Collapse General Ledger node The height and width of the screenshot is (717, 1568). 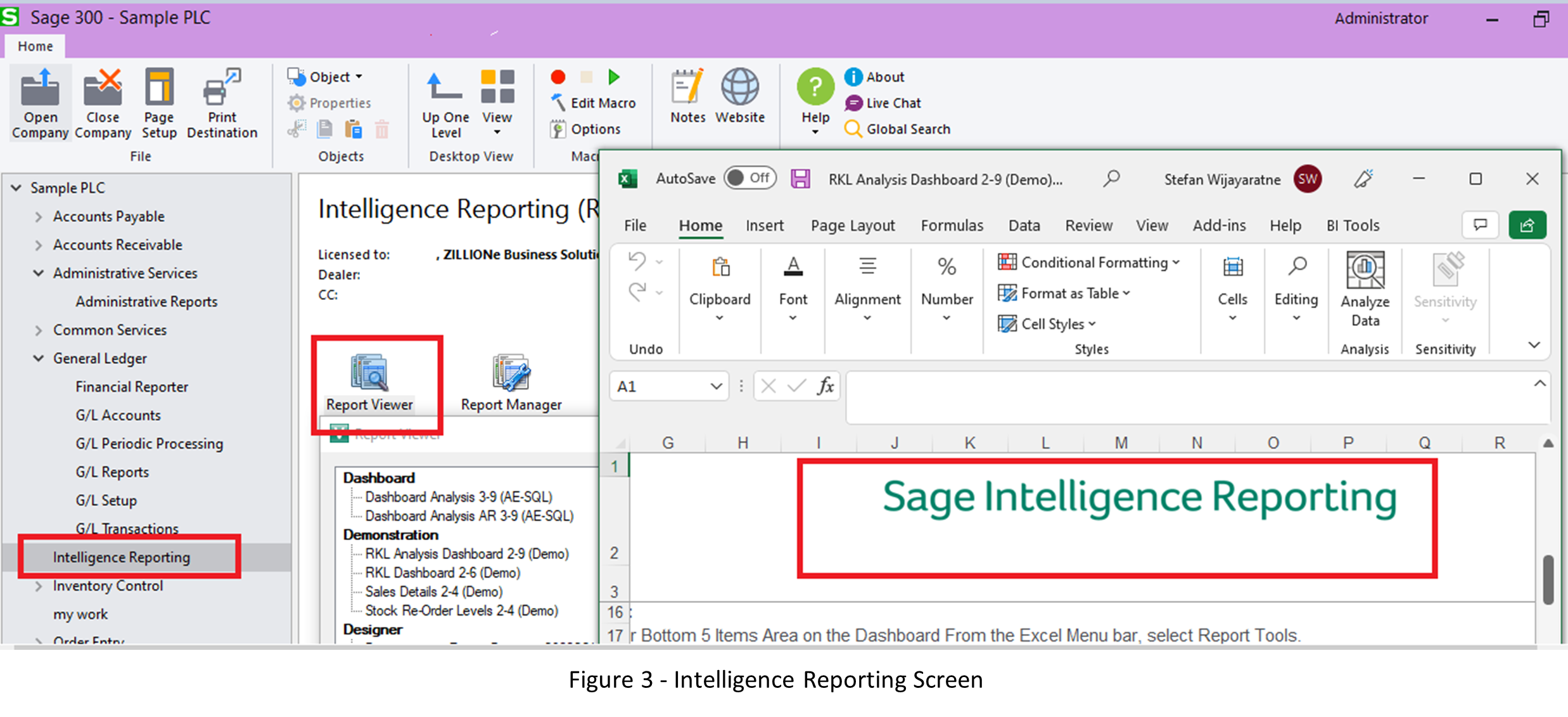(x=39, y=358)
